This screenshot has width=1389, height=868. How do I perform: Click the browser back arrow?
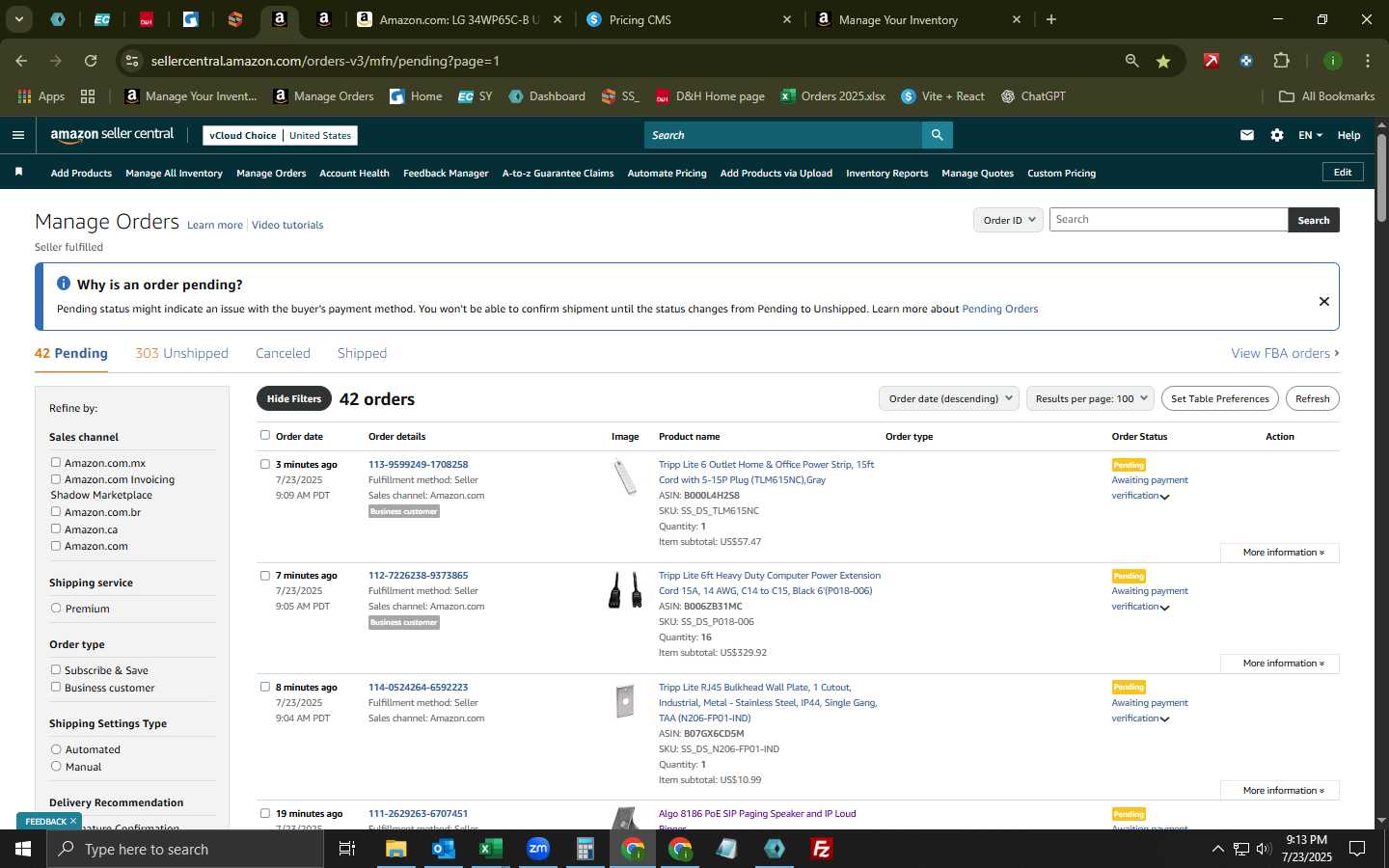click(21, 61)
